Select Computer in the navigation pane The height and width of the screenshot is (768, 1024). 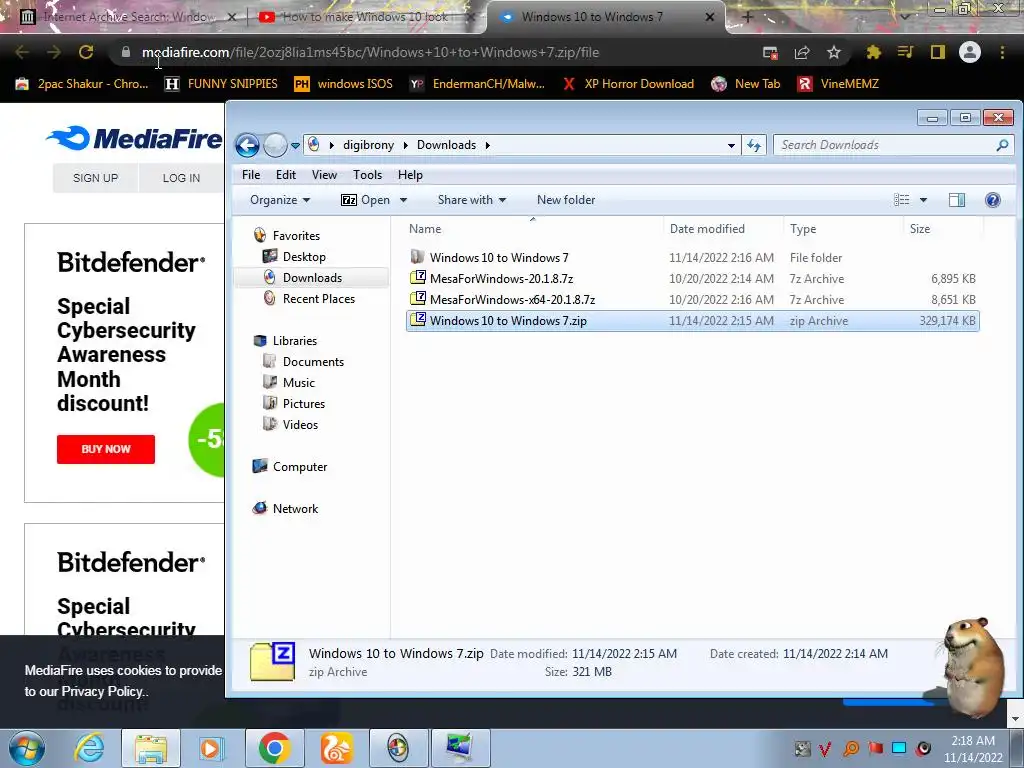(300, 467)
